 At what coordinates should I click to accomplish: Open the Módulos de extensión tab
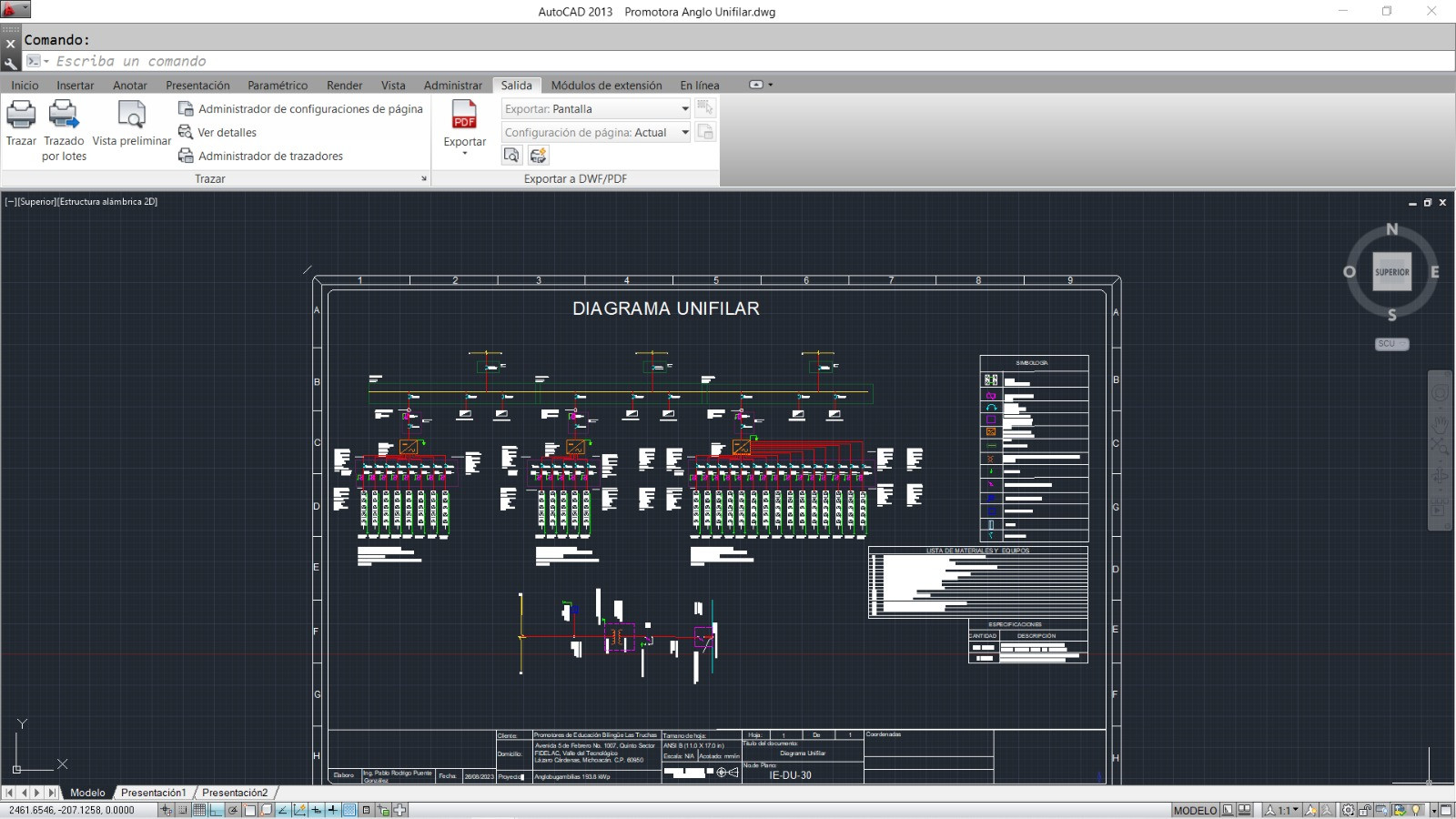606,85
